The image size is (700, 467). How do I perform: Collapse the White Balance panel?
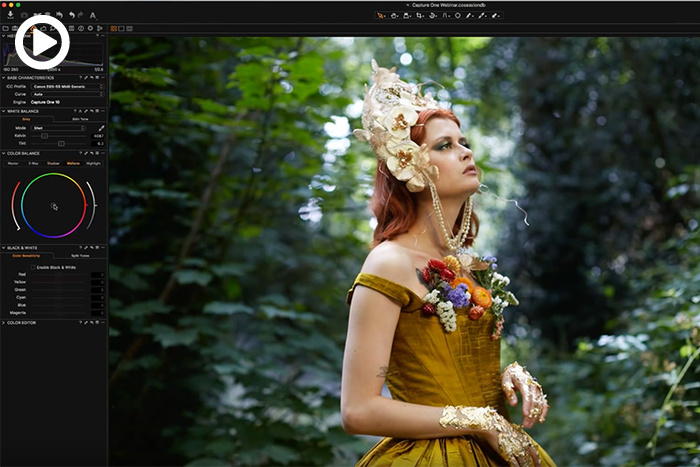point(4,111)
